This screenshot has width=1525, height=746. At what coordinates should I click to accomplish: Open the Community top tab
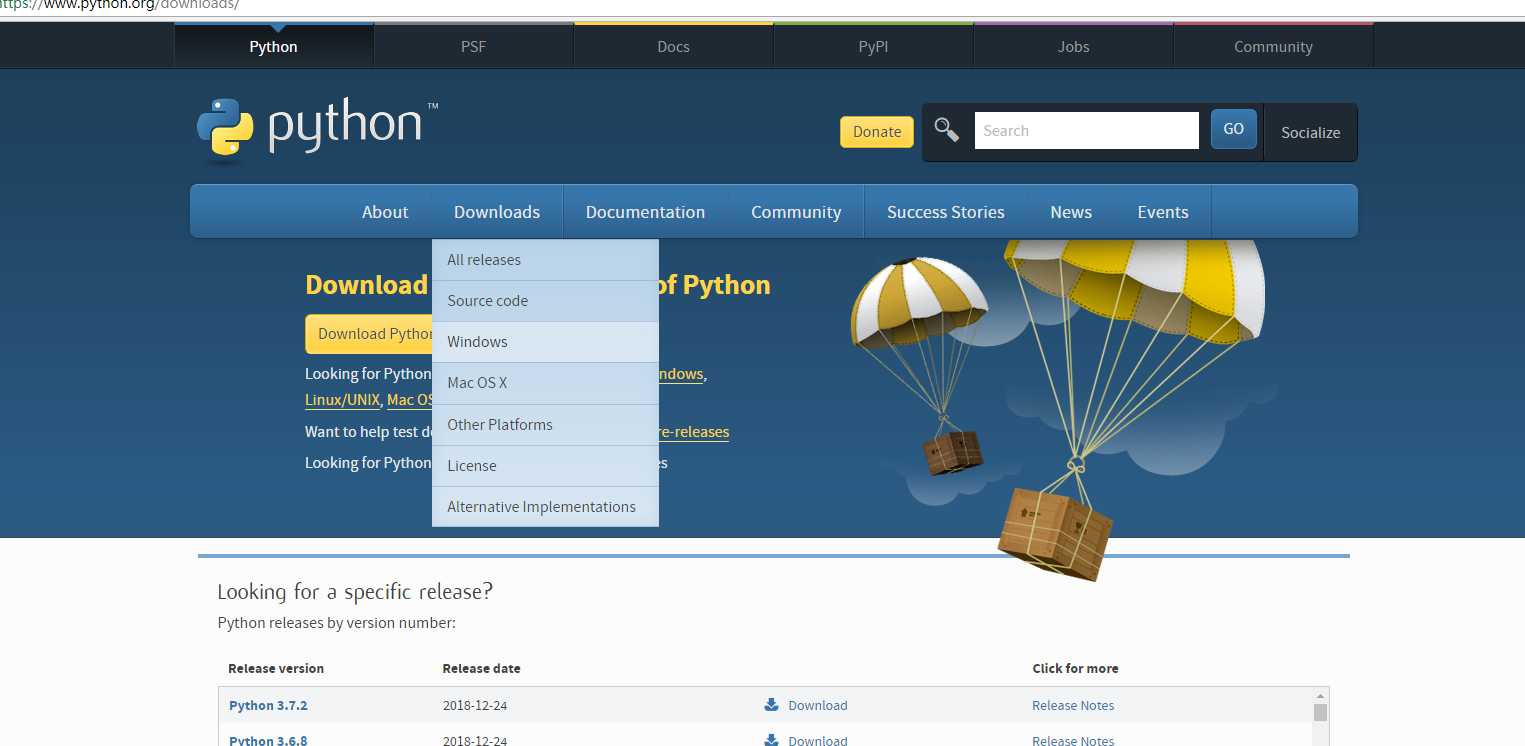point(1274,46)
